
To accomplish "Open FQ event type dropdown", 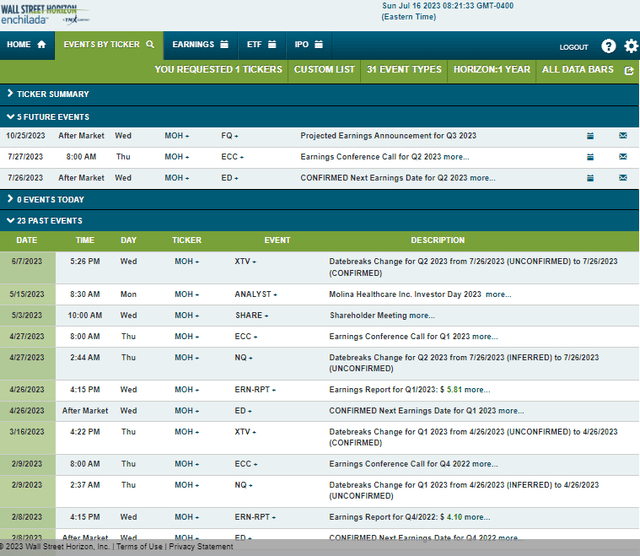I will click(x=229, y=136).
